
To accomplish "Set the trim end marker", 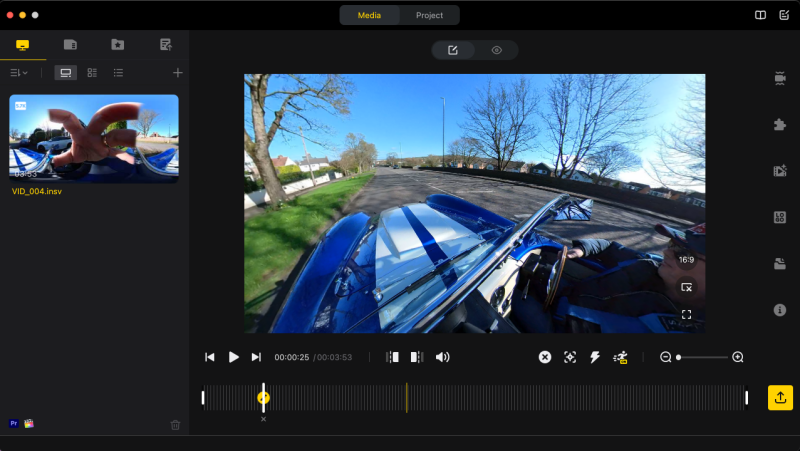I will click(x=417, y=357).
